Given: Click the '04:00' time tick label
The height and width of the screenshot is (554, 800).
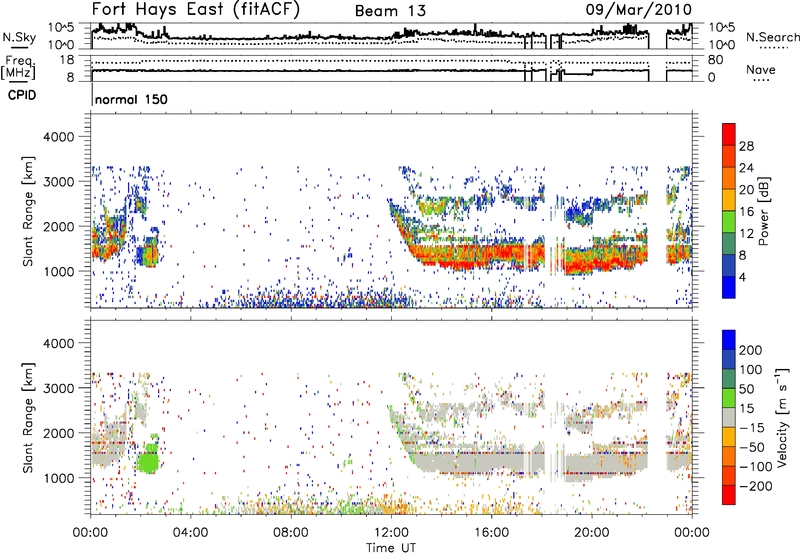Looking at the screenshot, I should [191, 533].
